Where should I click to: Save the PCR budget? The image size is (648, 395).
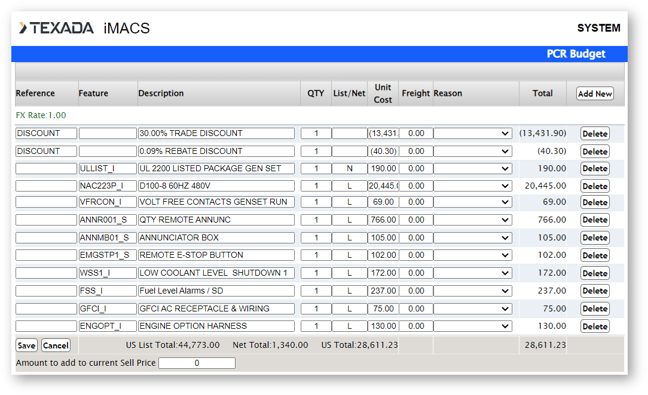point(26,345)
